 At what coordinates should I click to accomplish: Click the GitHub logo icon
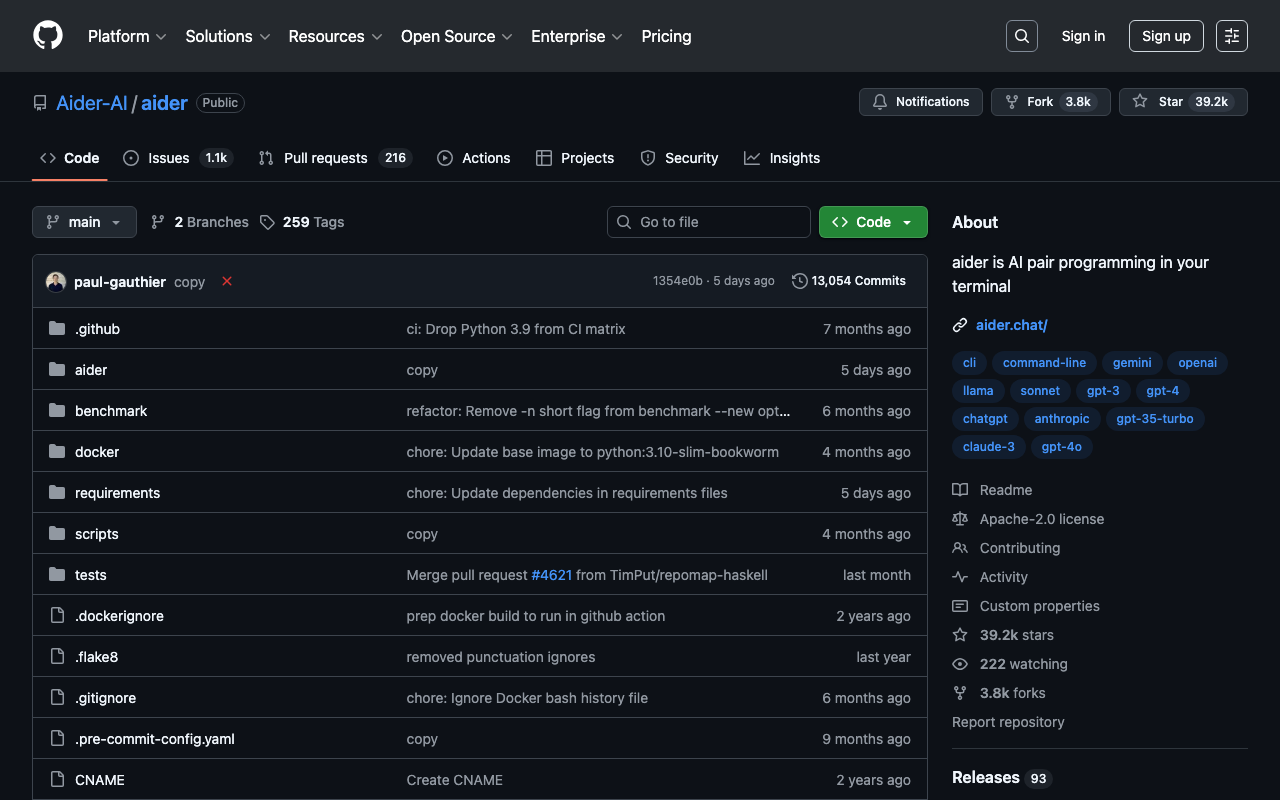pyautogui.click(x=48, y=36)
